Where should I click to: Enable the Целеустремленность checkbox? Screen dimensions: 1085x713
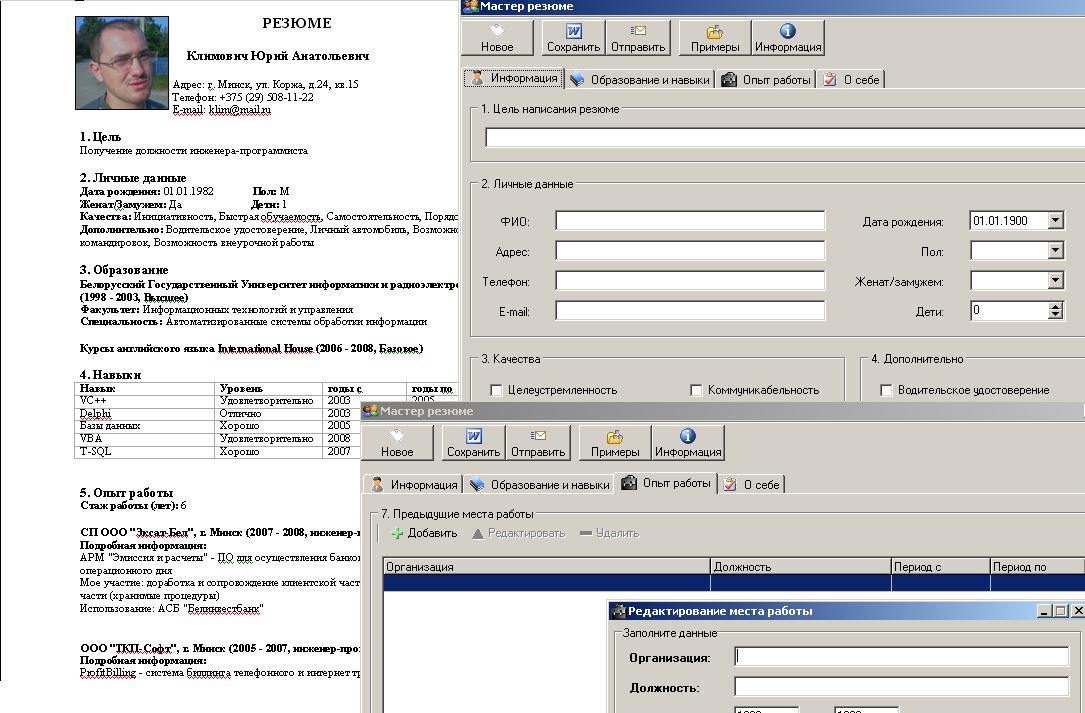click(x=497, y=390)
